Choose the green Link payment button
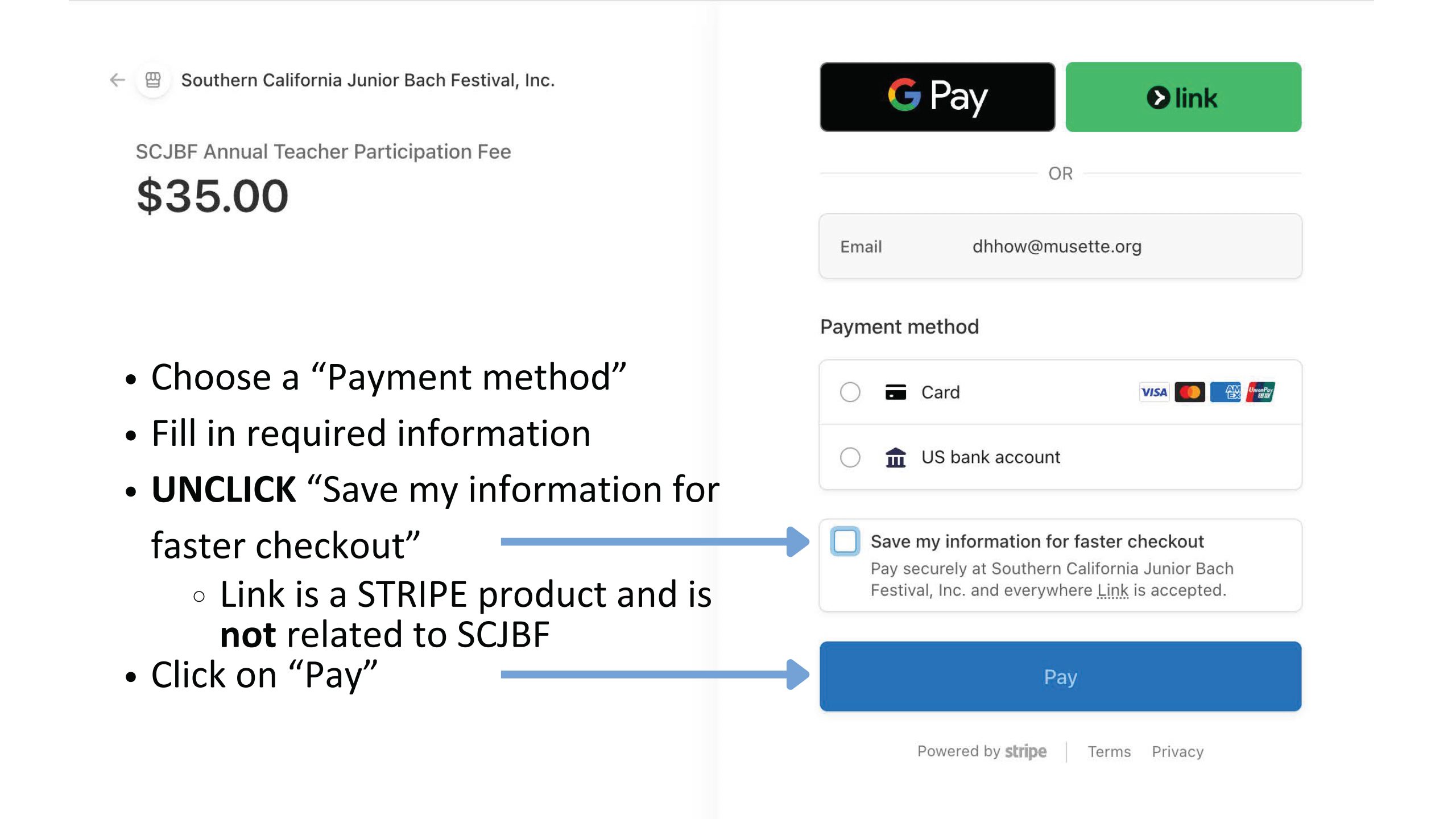This screenshot has height=819, width=1456. 1183,97
